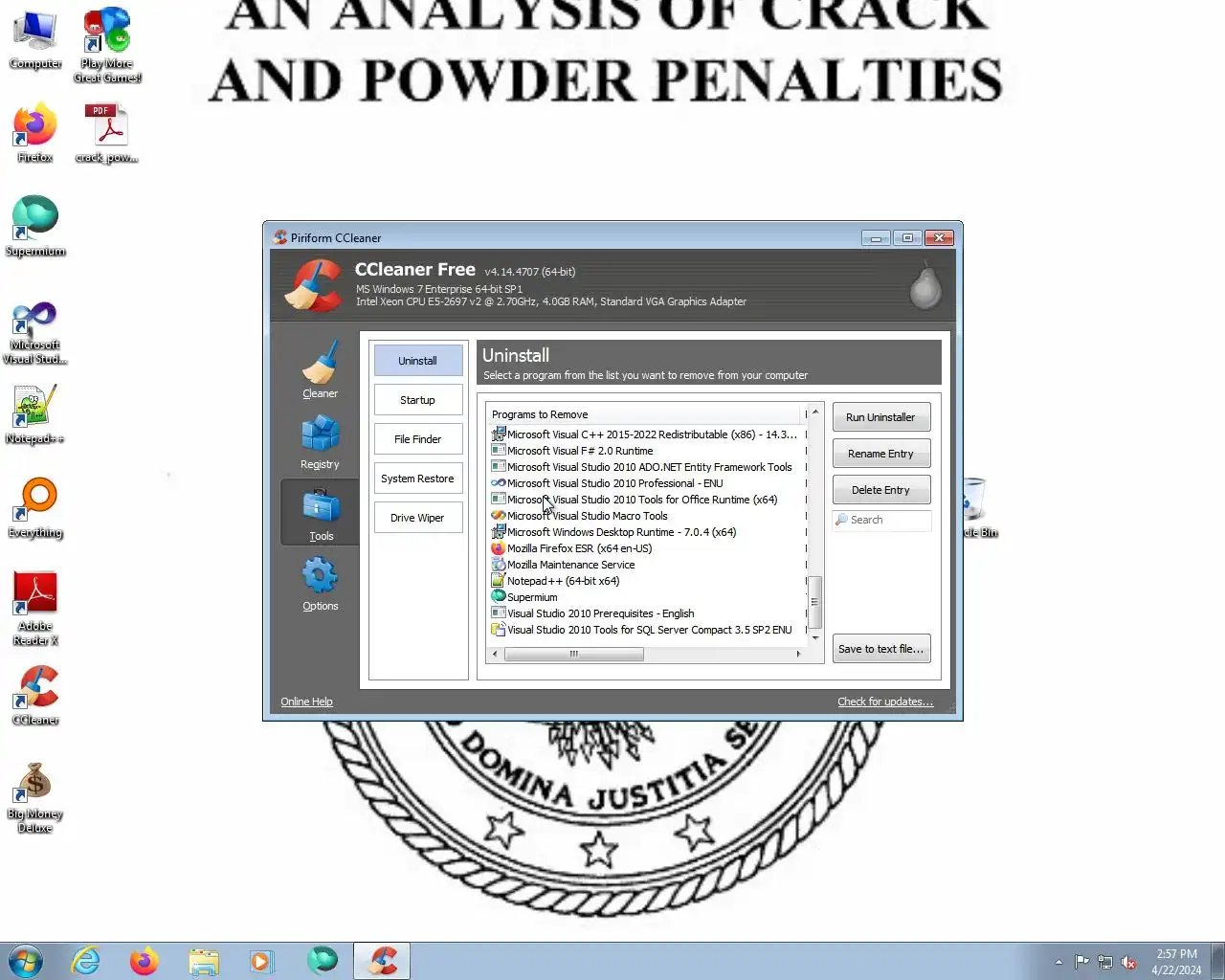Select the Tools section icon
The image size is (1225, 980).
pos(320,513)
